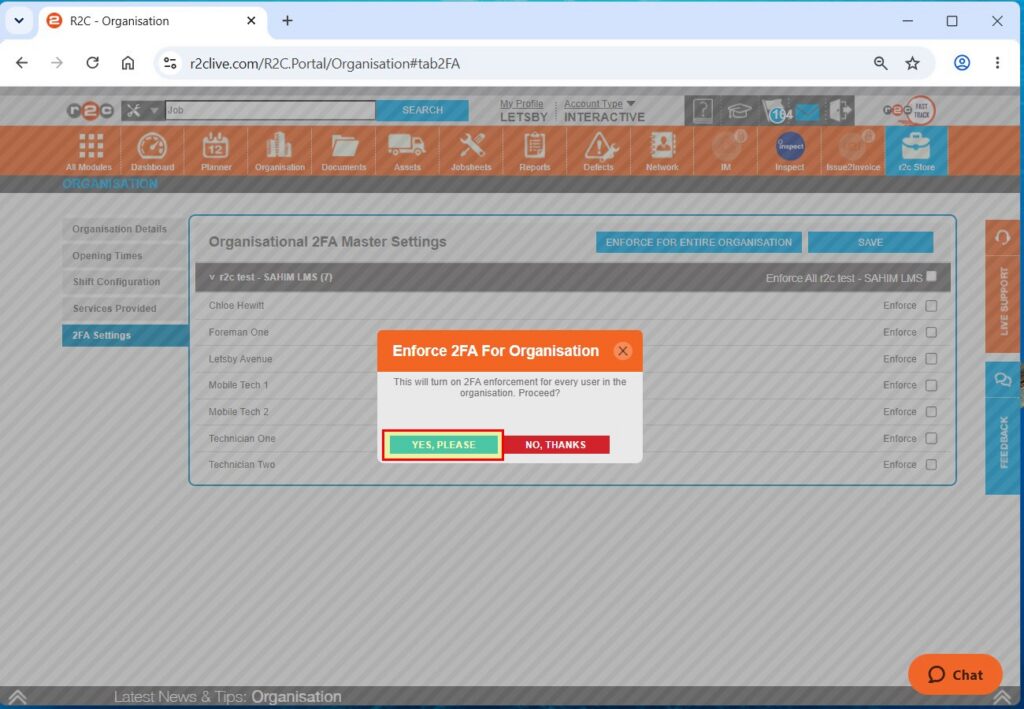Screen dimensions: 1024x709
Task: Tick Enforce All r2c test checkbox
Action: (931, 276)
